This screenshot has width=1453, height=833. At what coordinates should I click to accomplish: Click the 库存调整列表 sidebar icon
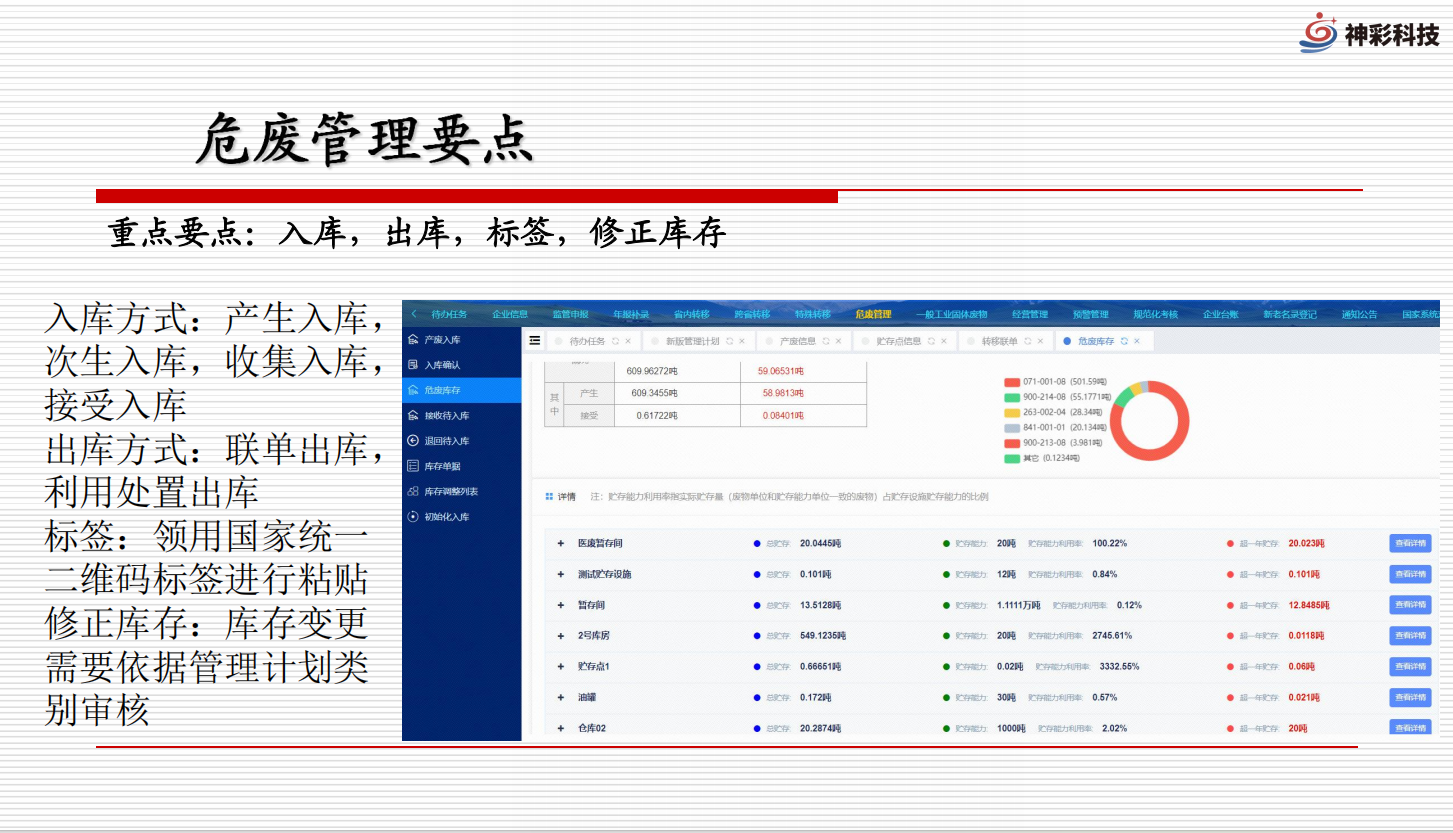[413, 492]
